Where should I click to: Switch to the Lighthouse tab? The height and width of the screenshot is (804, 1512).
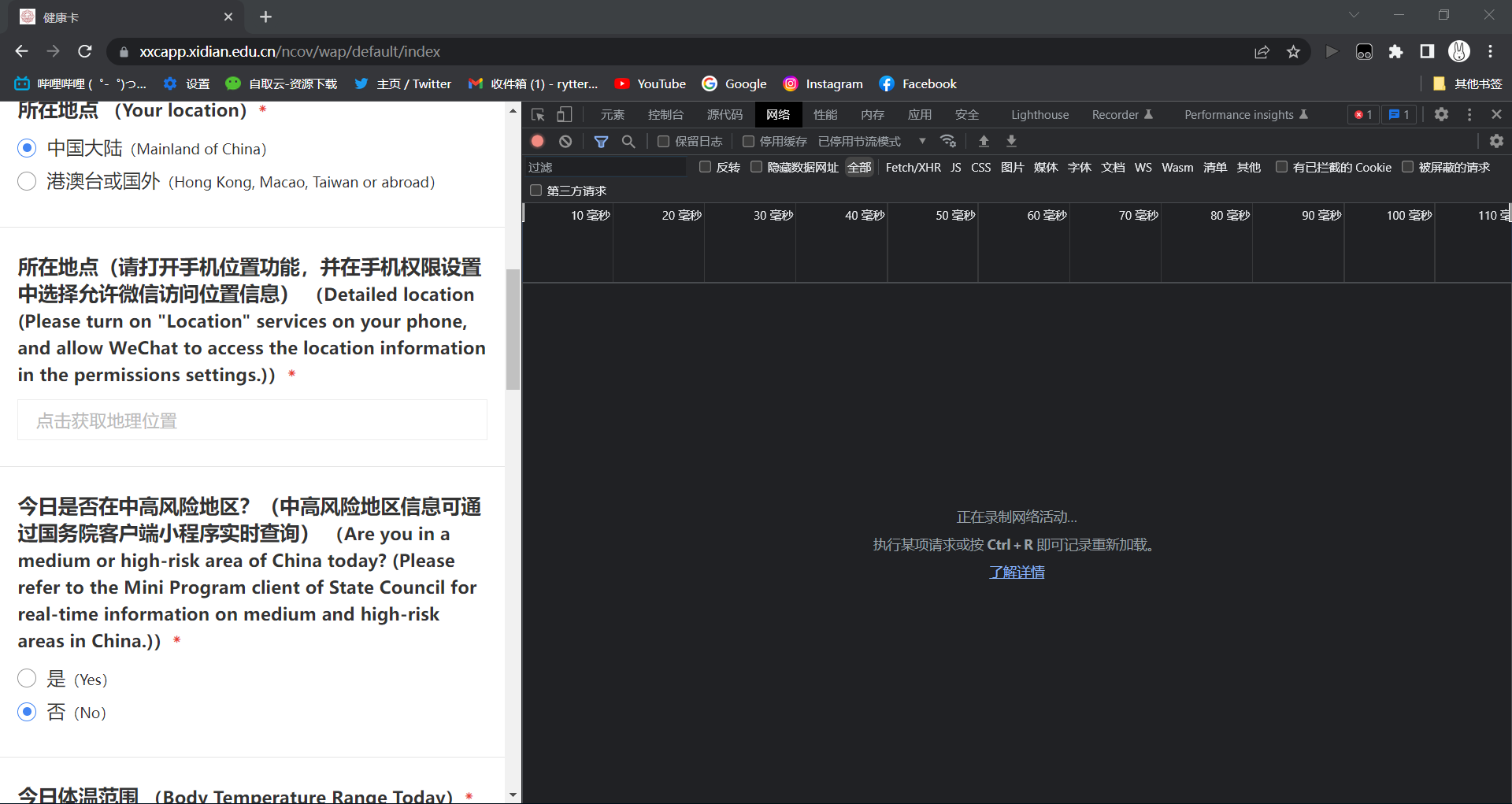[x=1039, y=115]
